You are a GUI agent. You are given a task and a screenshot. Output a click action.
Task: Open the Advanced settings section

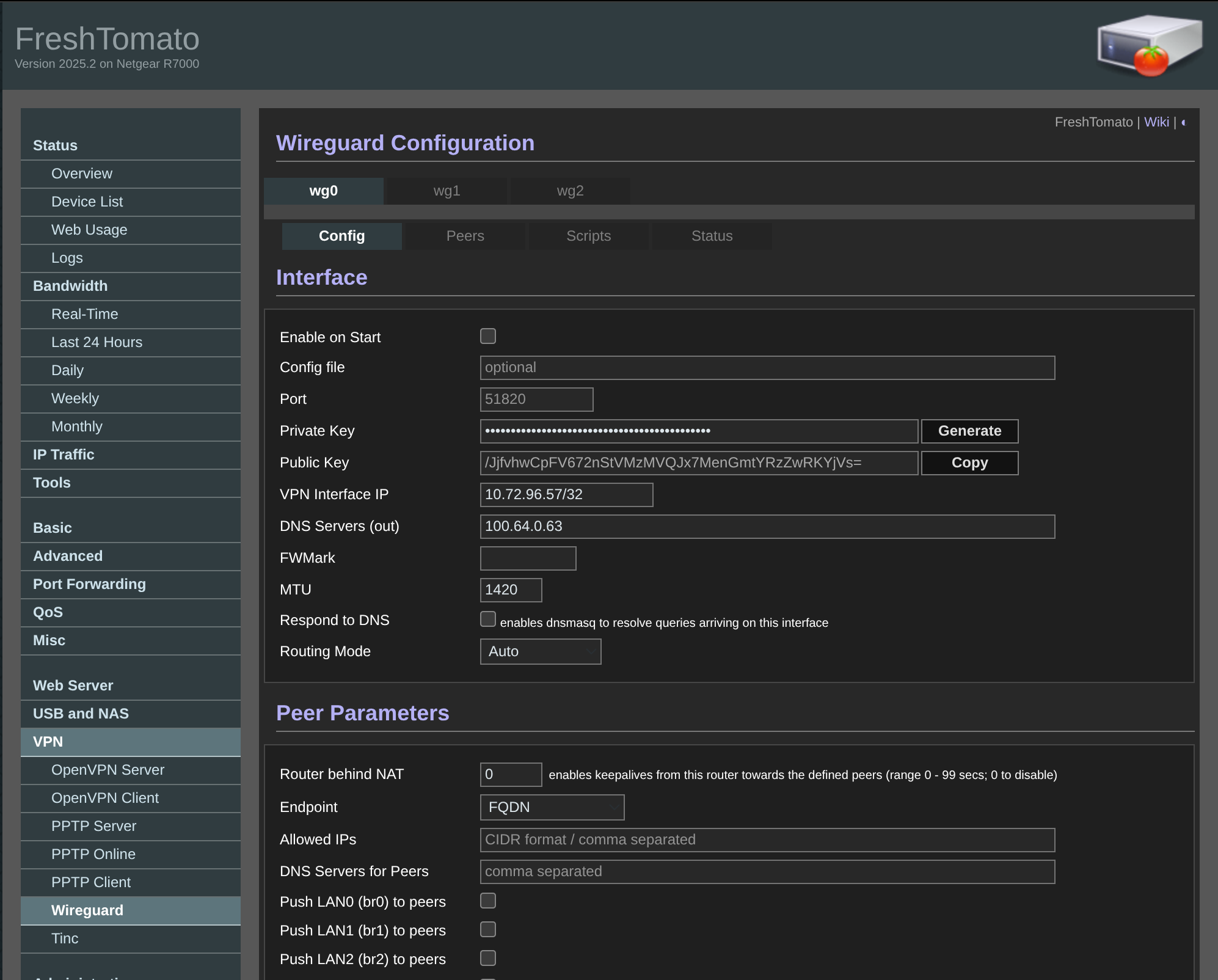click(x=131, y=557)
